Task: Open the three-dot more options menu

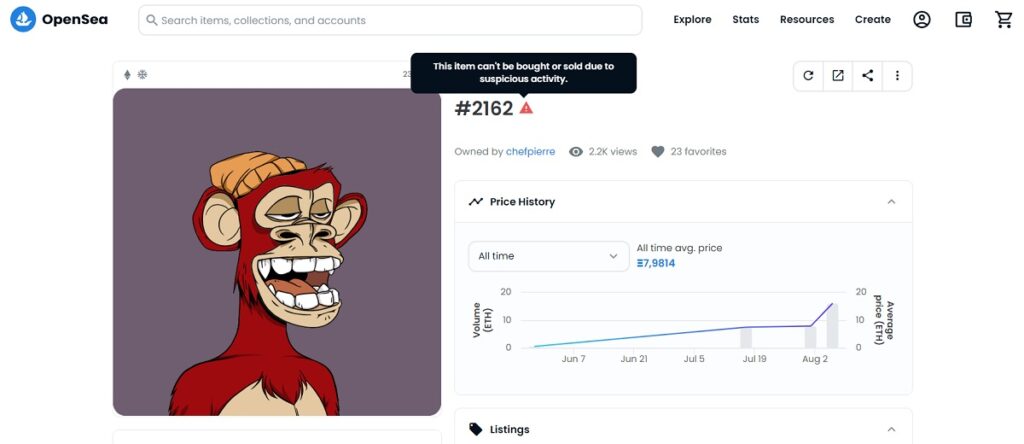Action: coord(897,76)
